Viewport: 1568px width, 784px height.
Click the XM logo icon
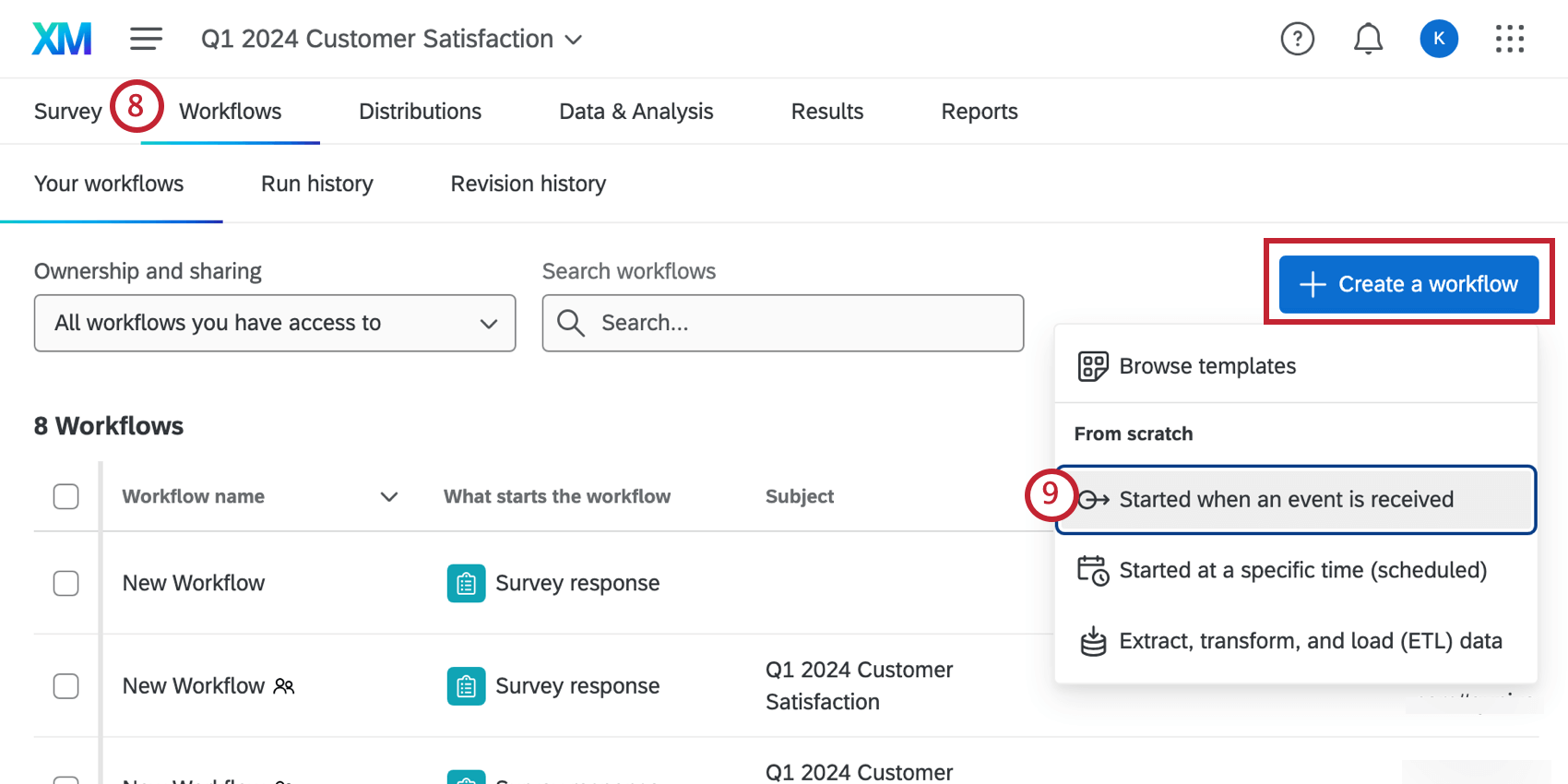tap(62, 39)
